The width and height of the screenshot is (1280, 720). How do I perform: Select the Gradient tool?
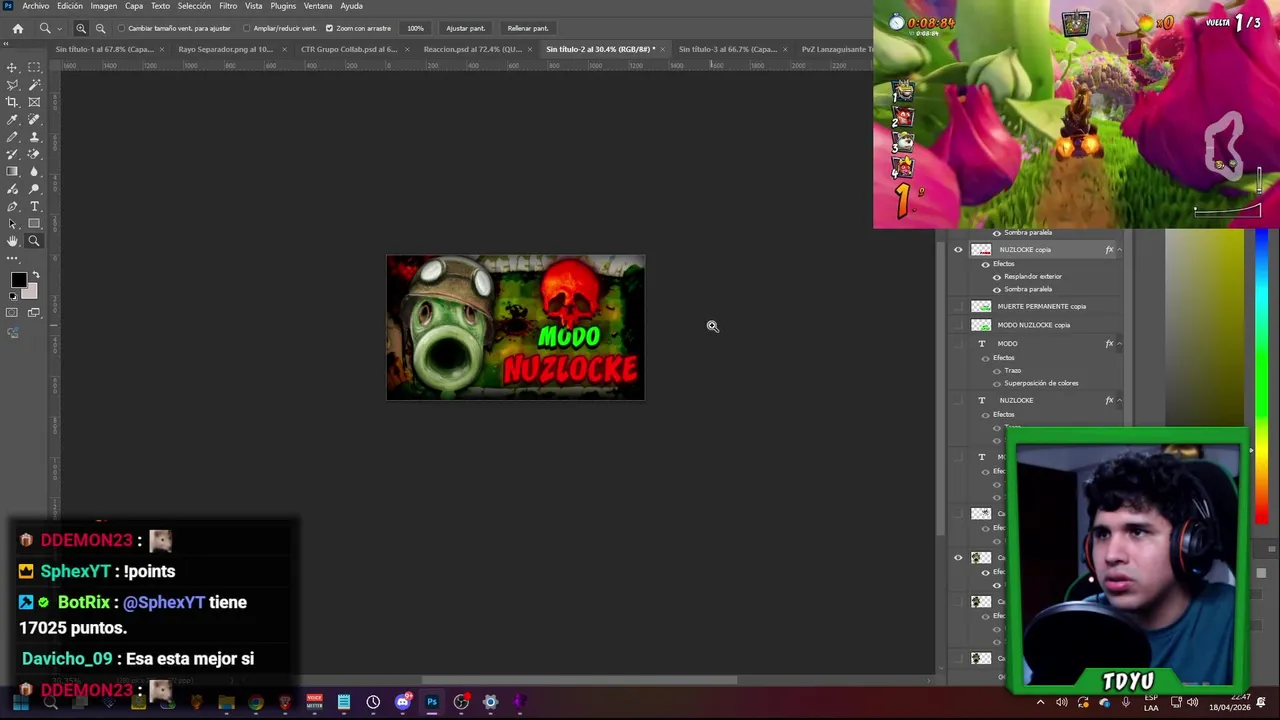pos(12,171)
